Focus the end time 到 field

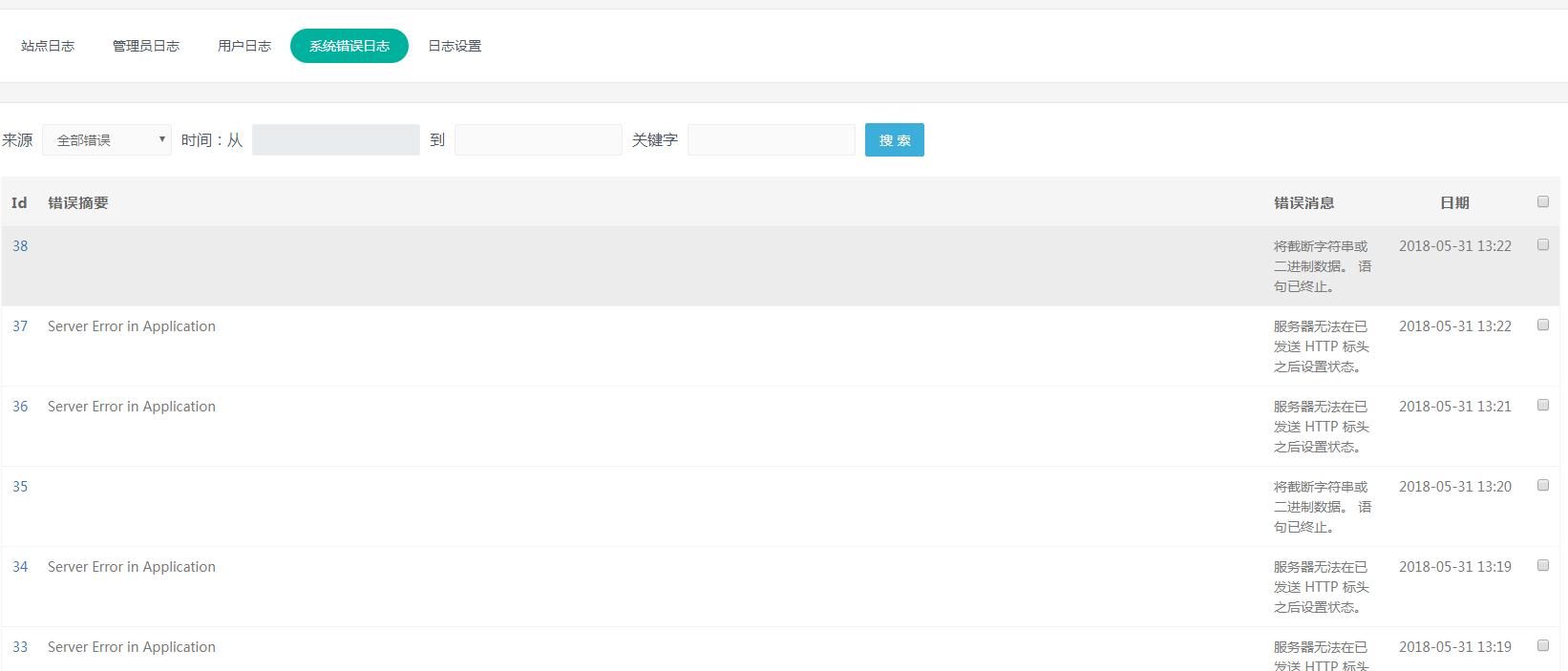tap(539, 140)
